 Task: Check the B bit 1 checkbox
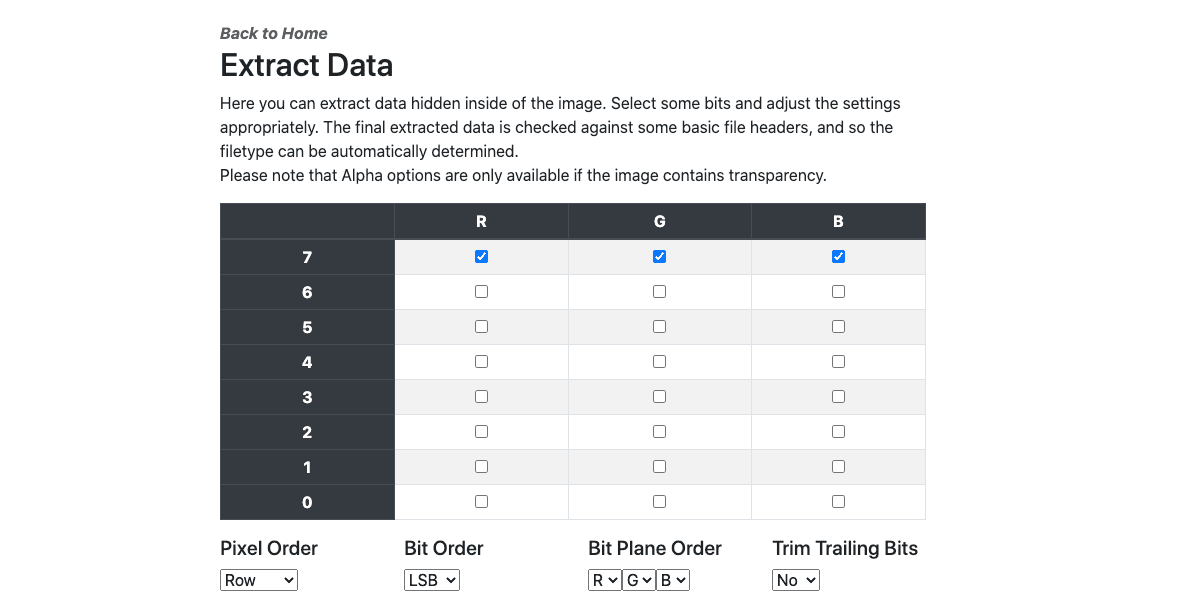click(838, 467)
